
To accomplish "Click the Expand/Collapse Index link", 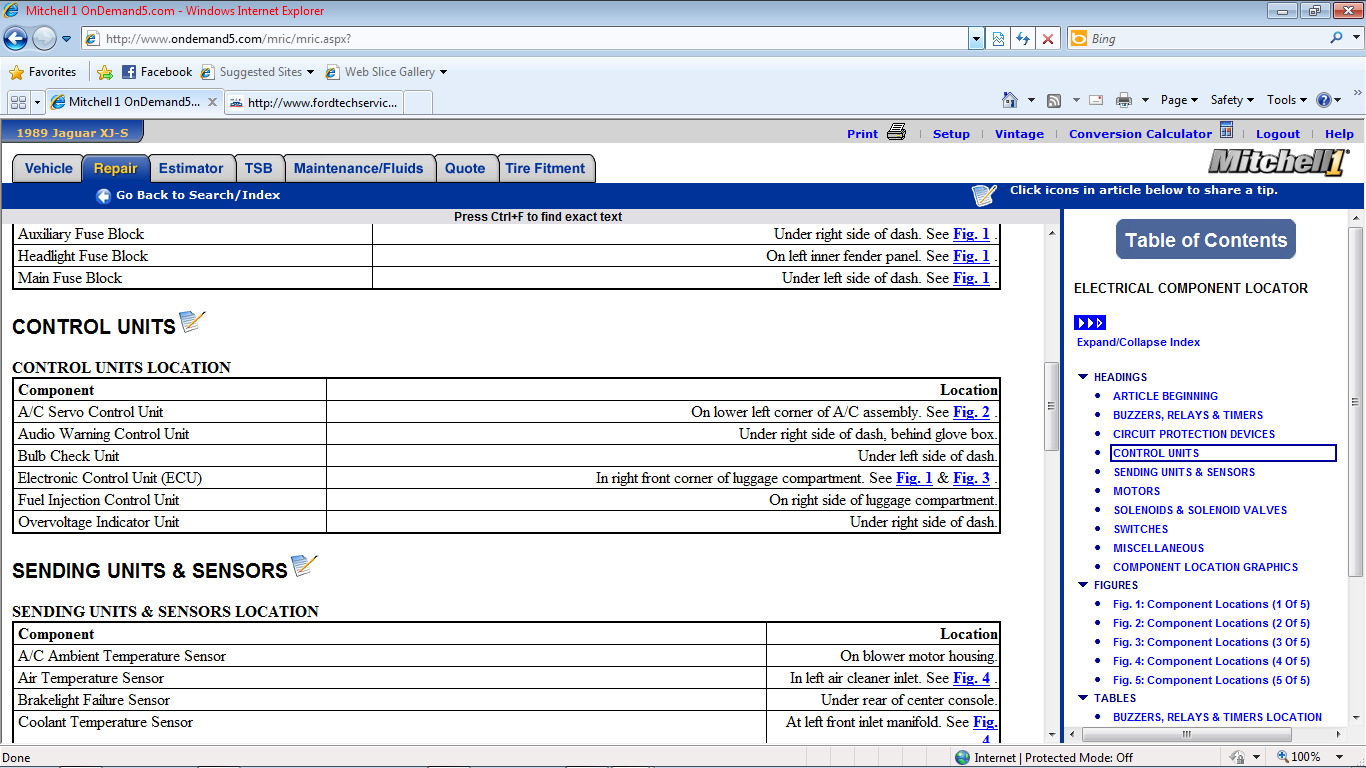I will (x=1138, y=342).
